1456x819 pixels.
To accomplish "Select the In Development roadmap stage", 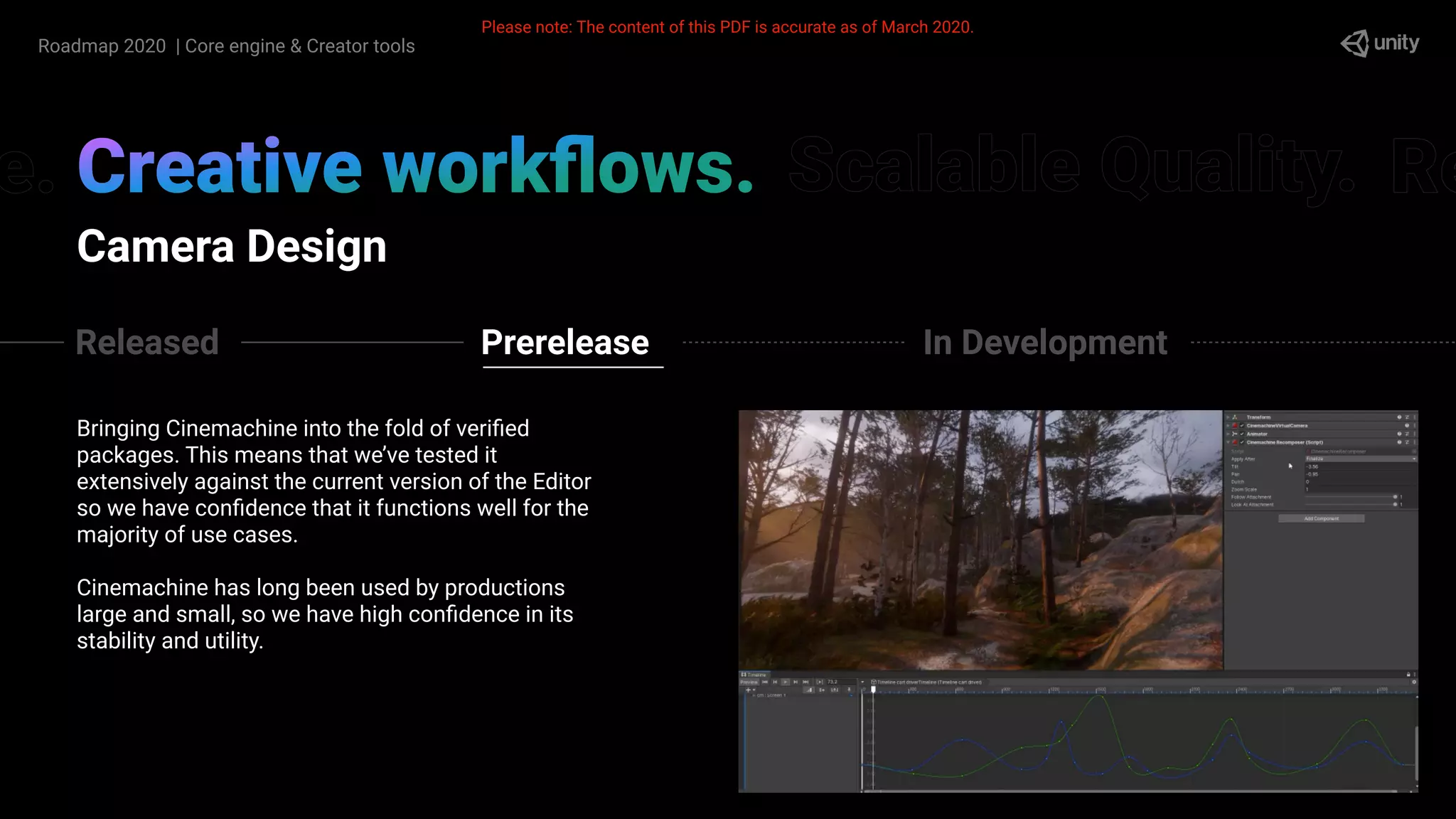I will (1045, 342).
